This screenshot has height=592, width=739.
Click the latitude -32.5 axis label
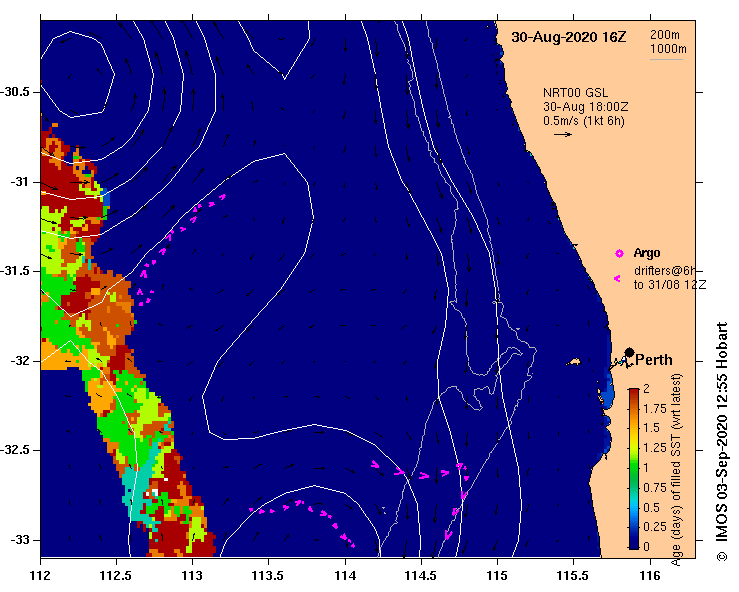pos(15,450)
